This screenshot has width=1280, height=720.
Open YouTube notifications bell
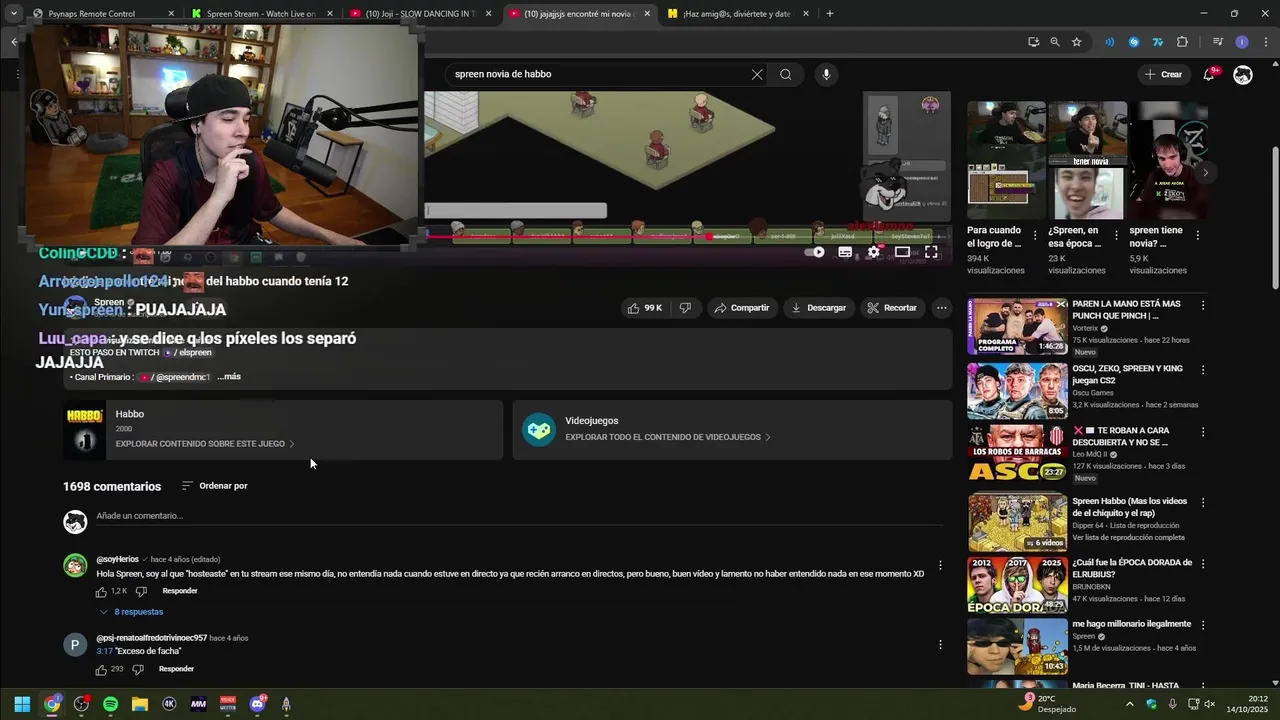pos(1208,74)
